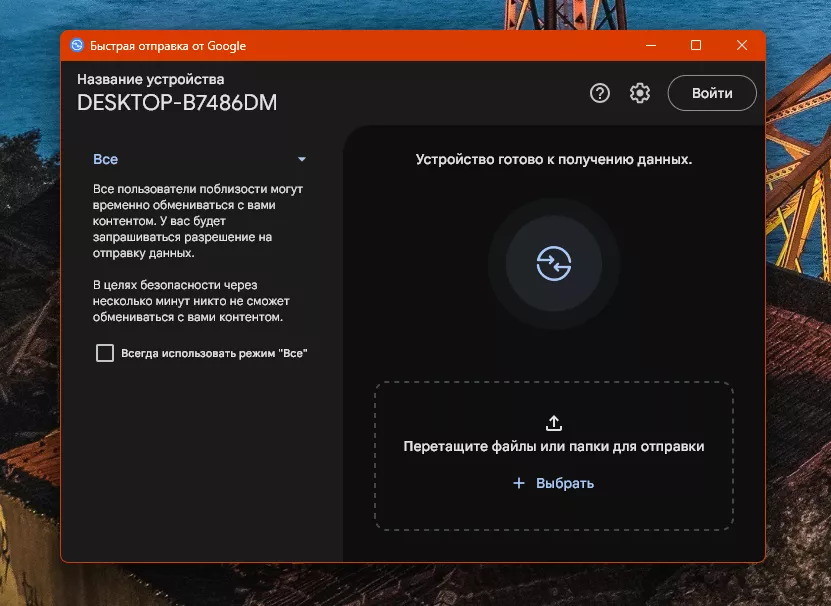831x606 pixels.
Task: Click Перетащите файлы или папки для отправки text
Action: point(553,446)
